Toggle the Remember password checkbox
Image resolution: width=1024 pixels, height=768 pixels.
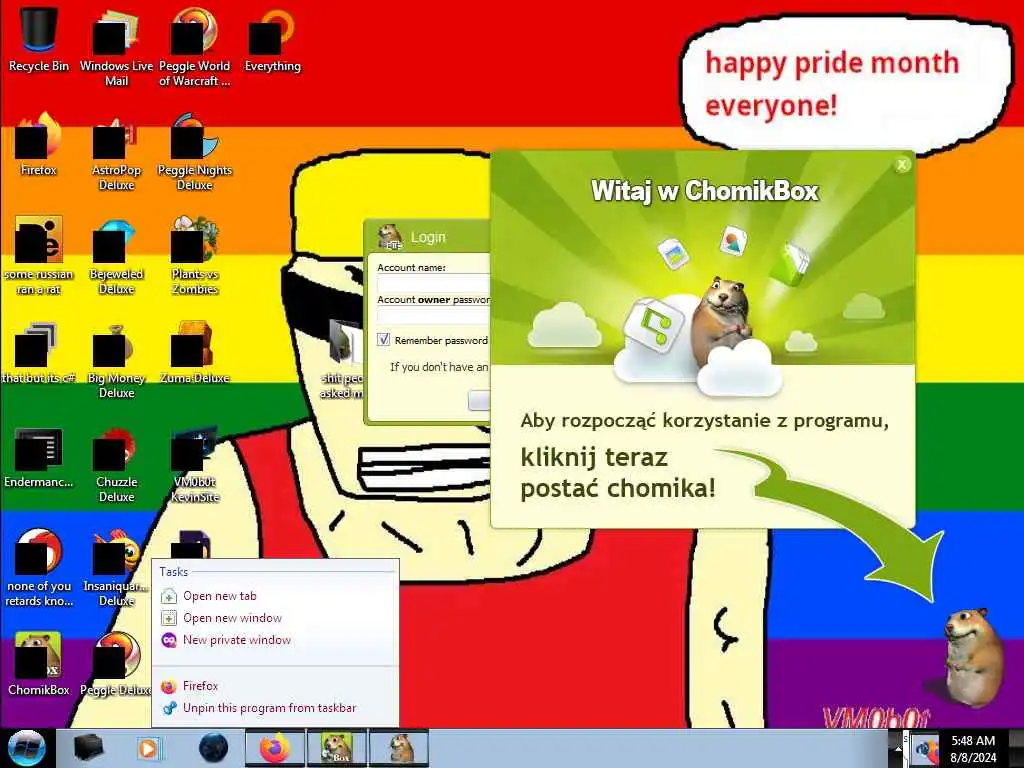[384, 340]
